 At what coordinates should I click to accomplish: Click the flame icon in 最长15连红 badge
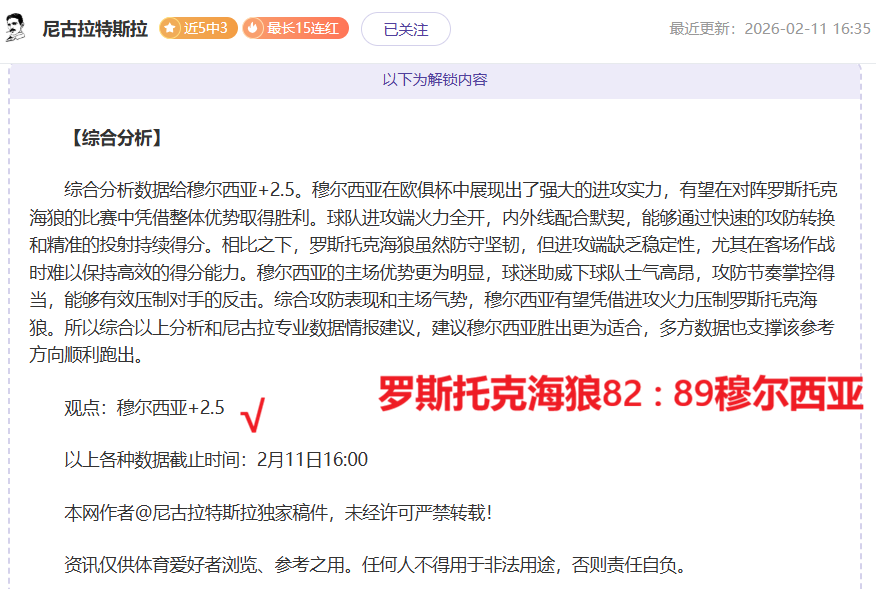tap(253, 29)
